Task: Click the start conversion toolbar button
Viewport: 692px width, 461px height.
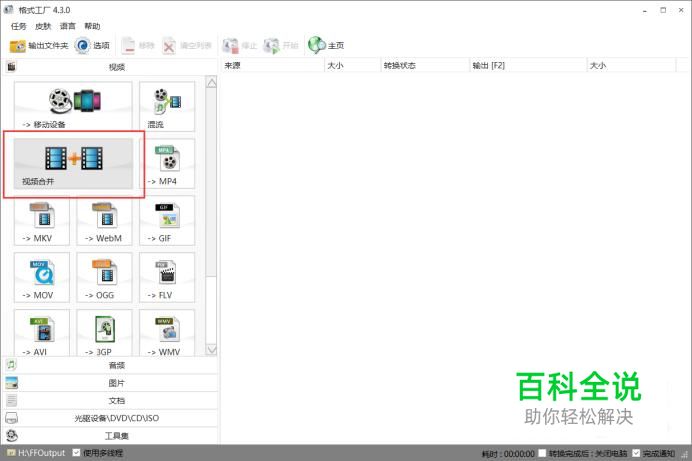Action: [281, 45]
